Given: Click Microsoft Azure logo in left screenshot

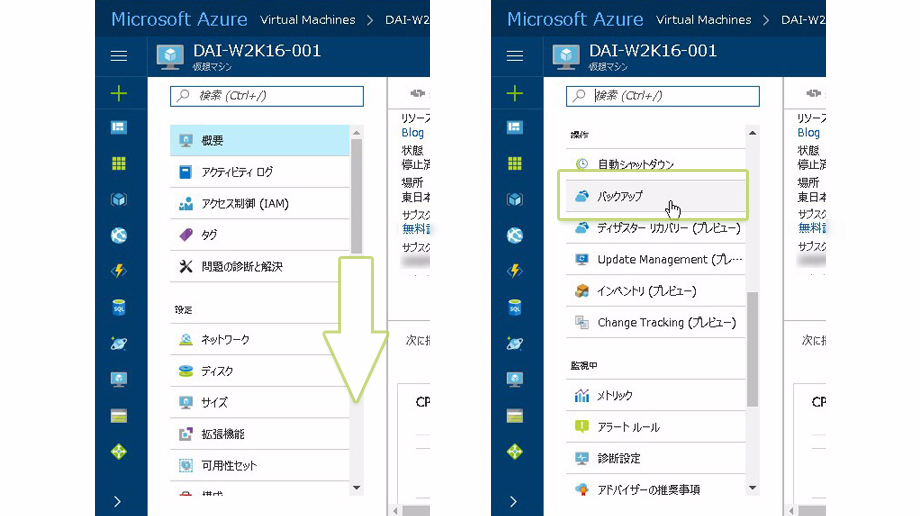Looking at the screenshot, I should tap(179, 19).
